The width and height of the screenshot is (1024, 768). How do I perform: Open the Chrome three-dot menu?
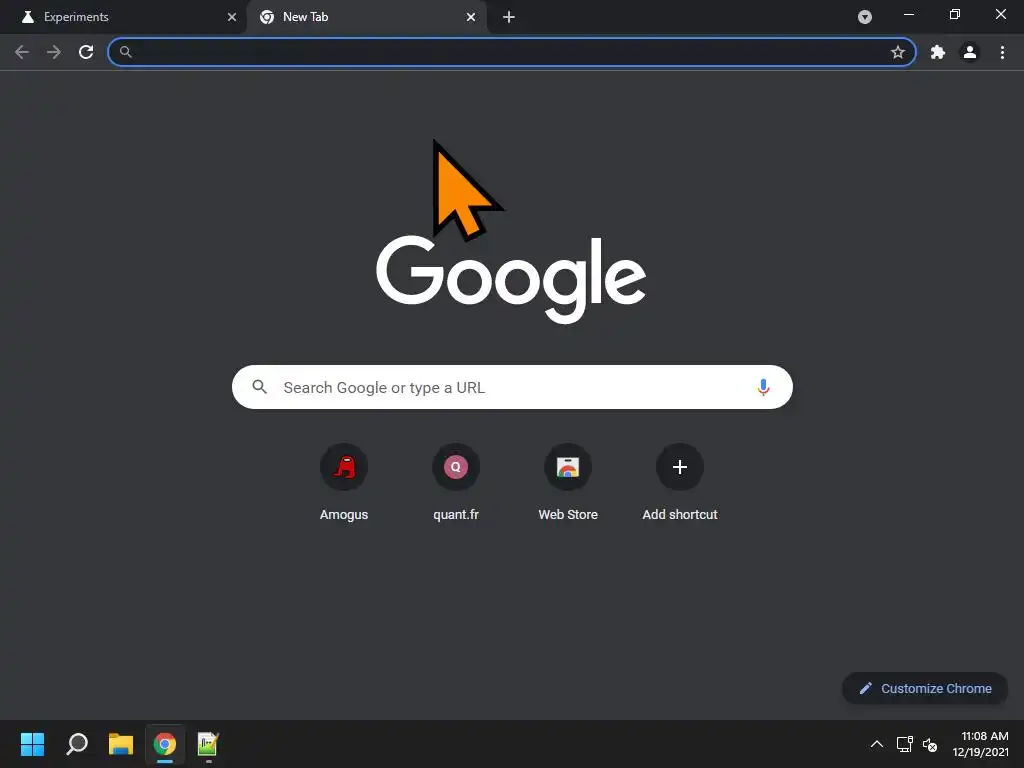click(1002, 52)
